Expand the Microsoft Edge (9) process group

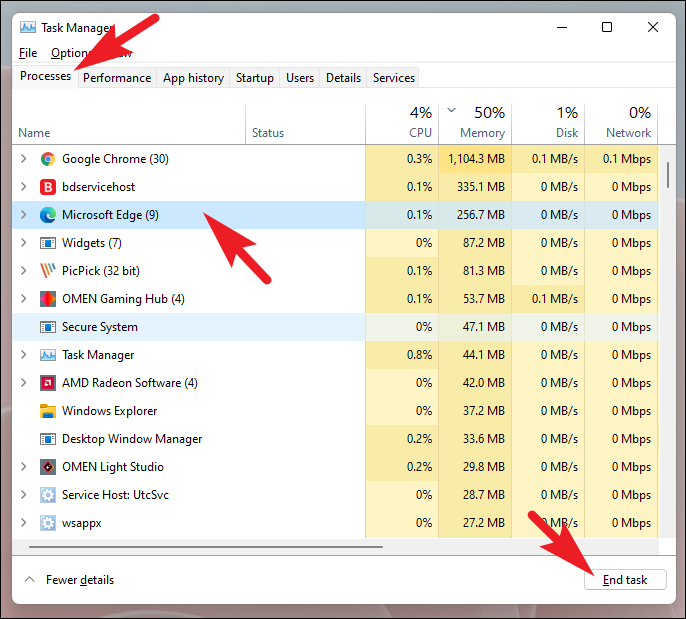point(24,214)
